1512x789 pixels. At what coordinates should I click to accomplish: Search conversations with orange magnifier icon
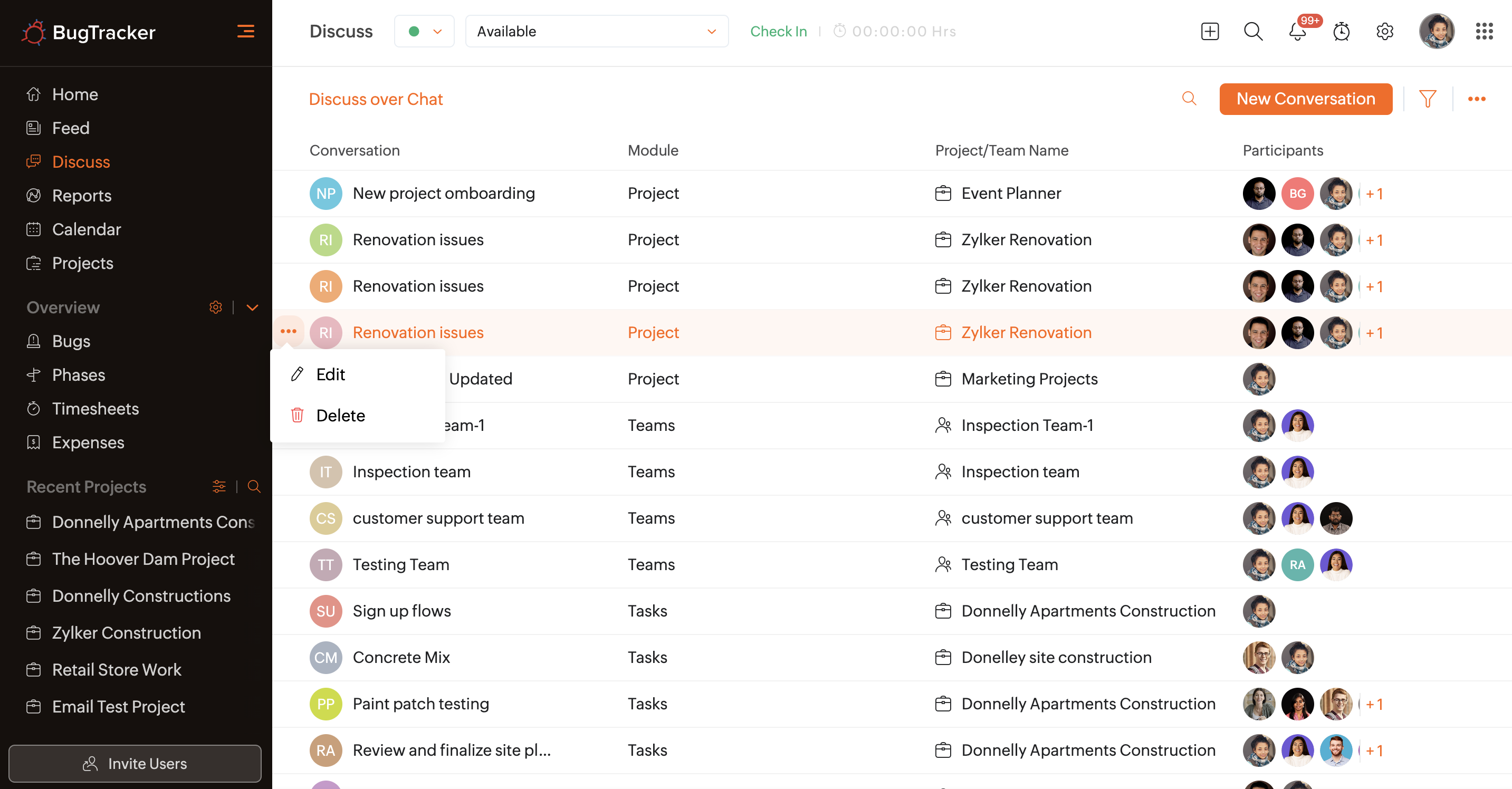(x=1189, y=99)
